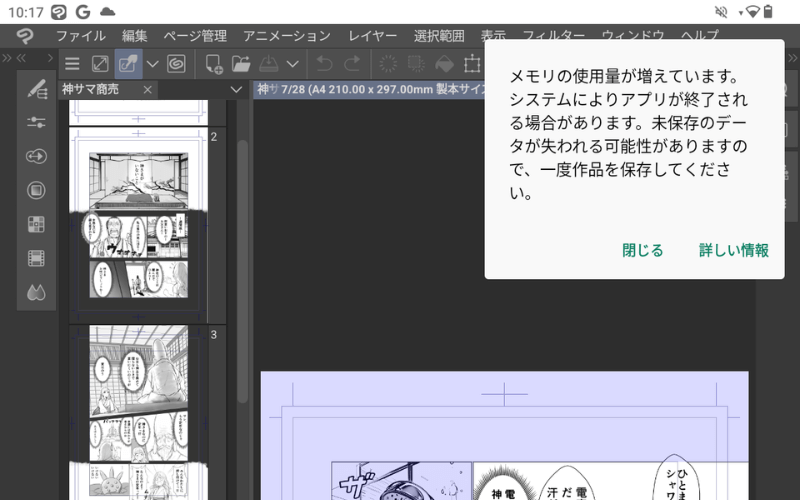
Task: Close the 神サマ商売 page manager tab
Action: [147, 90]
